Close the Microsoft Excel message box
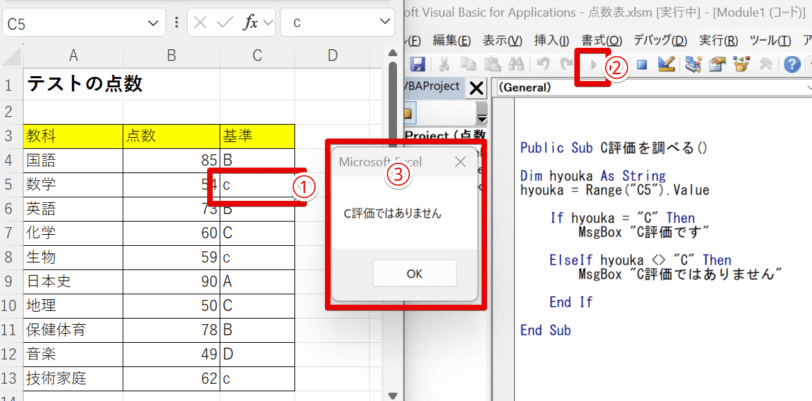 coord(460,162)
